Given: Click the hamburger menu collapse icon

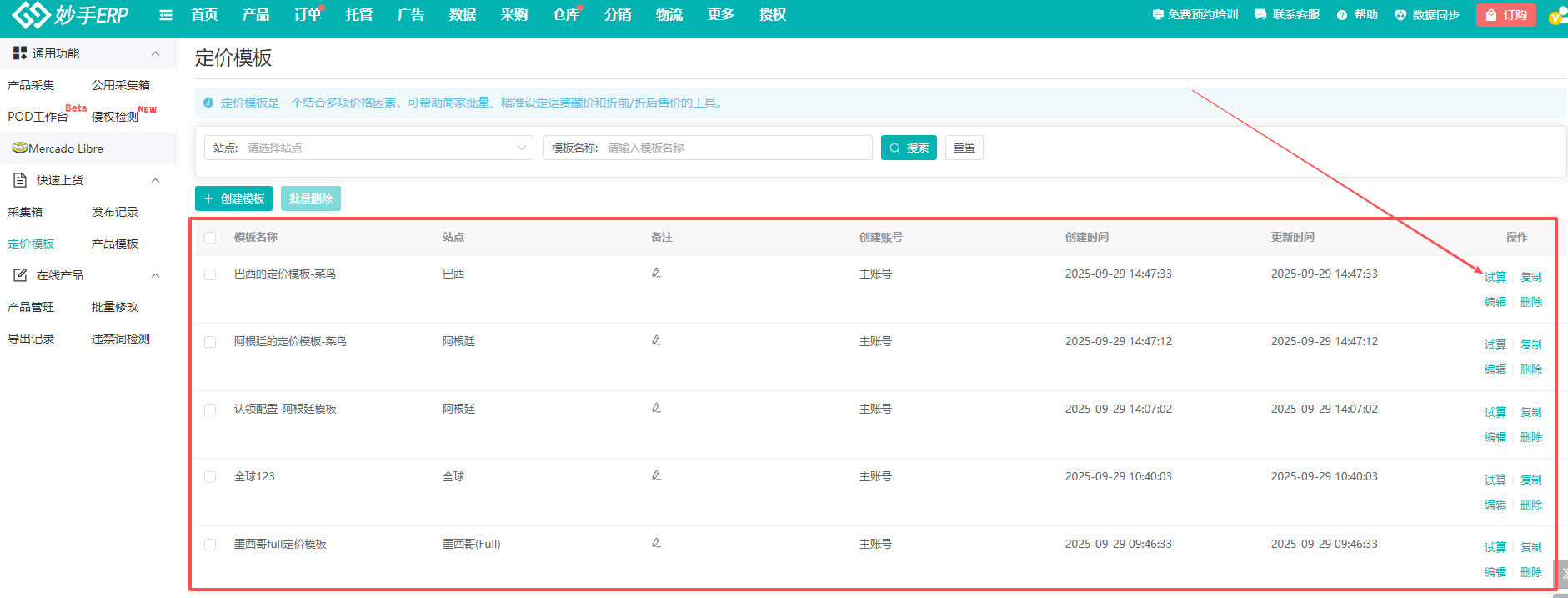Looking at the screenshot, I should (166, 15).
